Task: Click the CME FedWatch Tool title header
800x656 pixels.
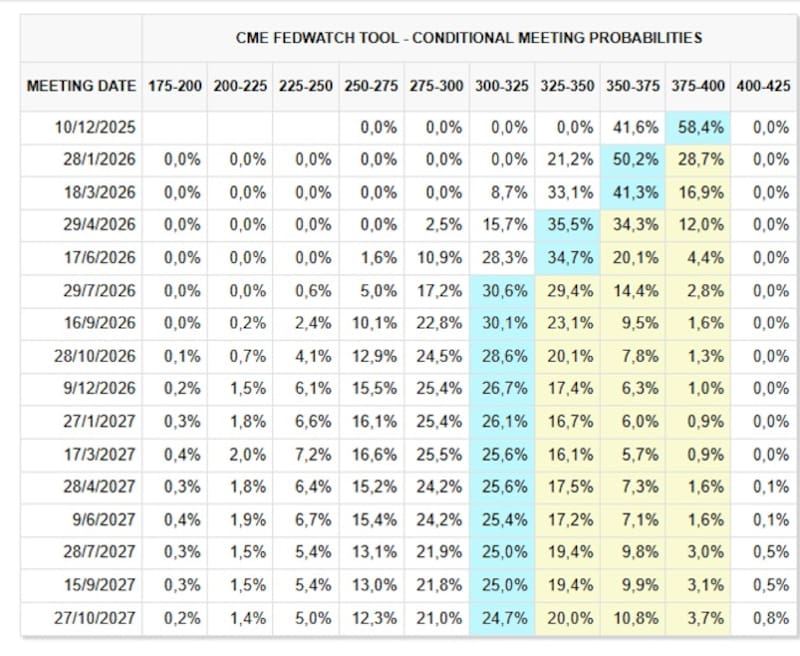Action: tap(468, 38)
